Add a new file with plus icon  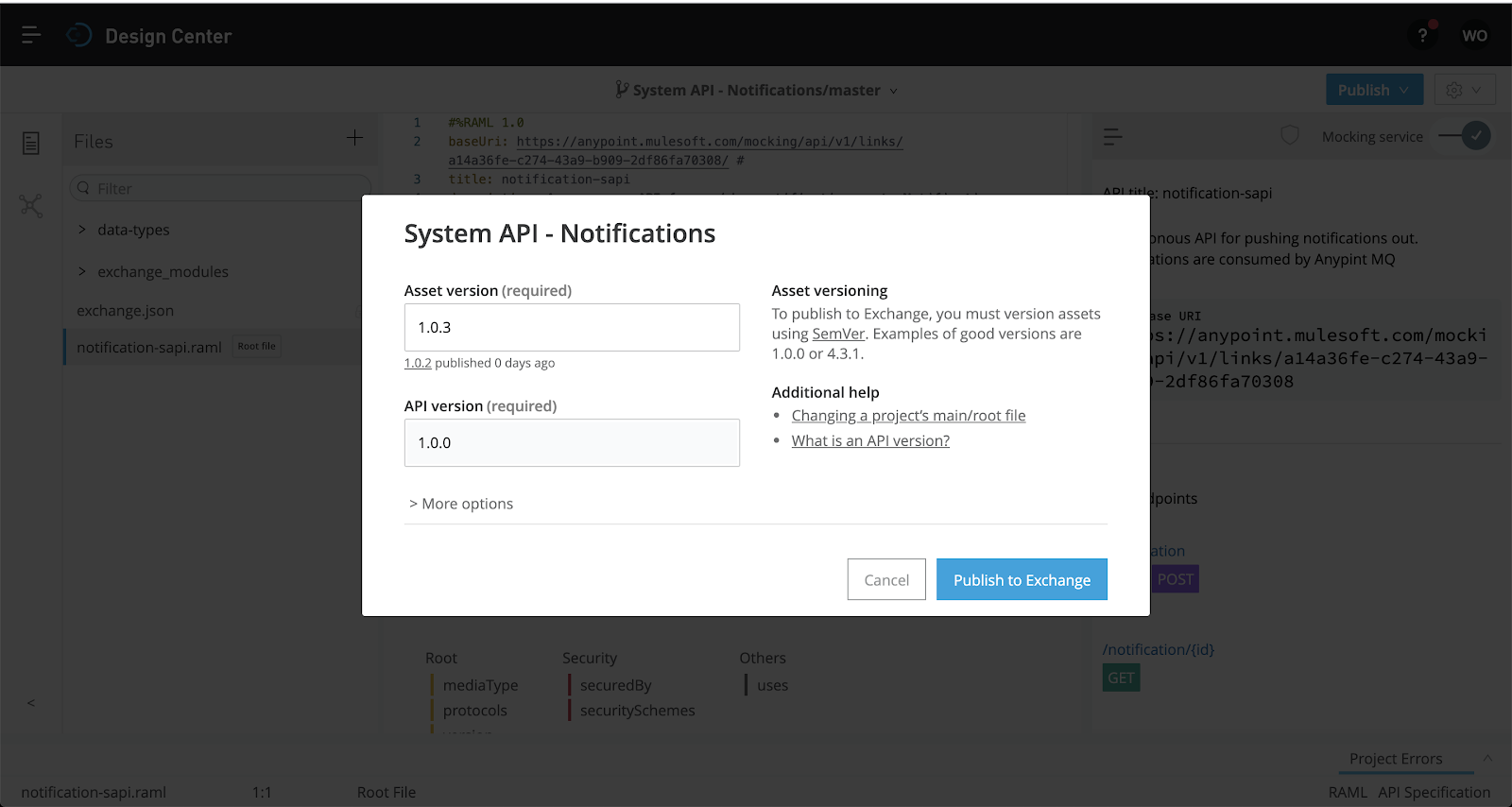tap(354, 138)
